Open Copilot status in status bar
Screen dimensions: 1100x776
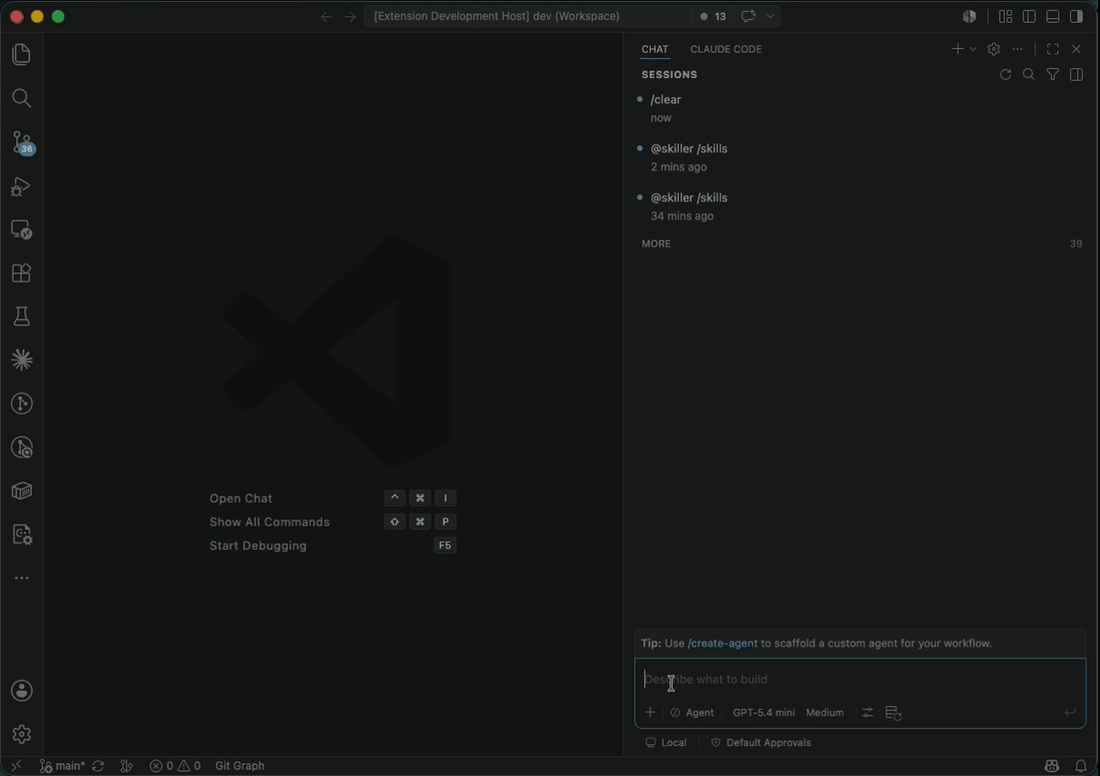tap(1051, 765)
